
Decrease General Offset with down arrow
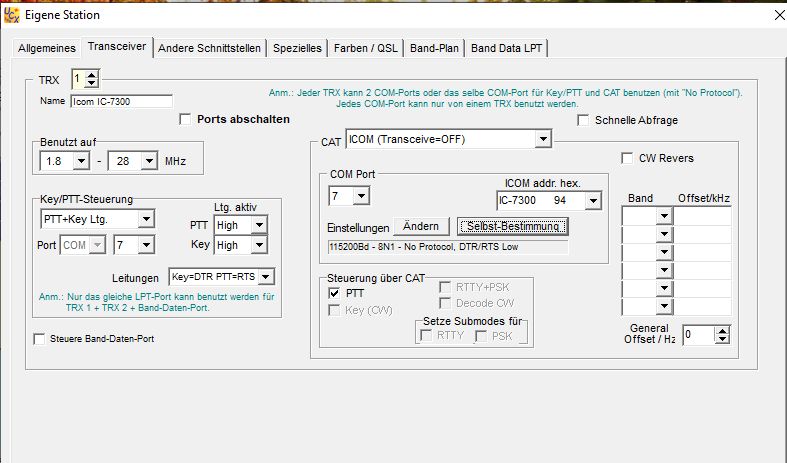coord(722,339)
